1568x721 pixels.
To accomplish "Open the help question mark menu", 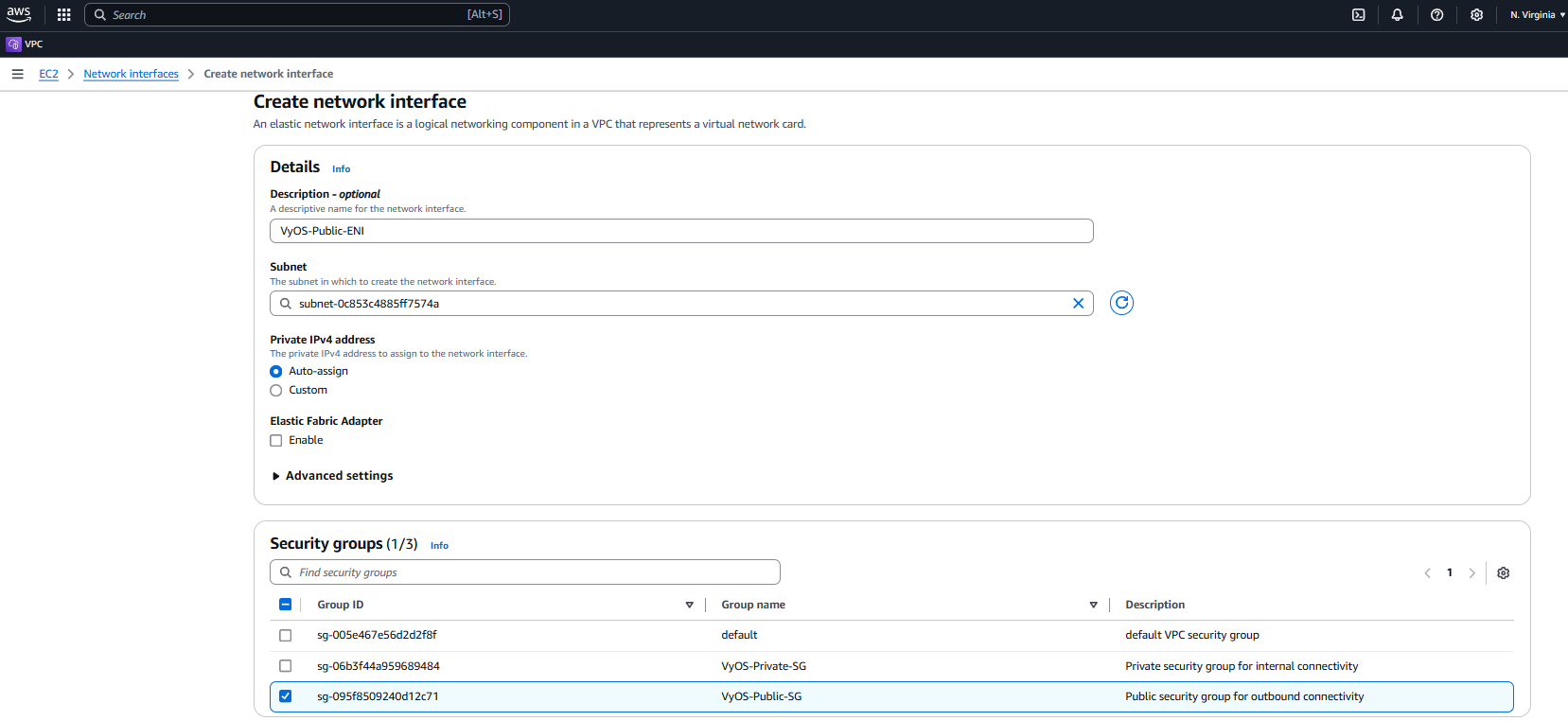I will coord(1436,15).
